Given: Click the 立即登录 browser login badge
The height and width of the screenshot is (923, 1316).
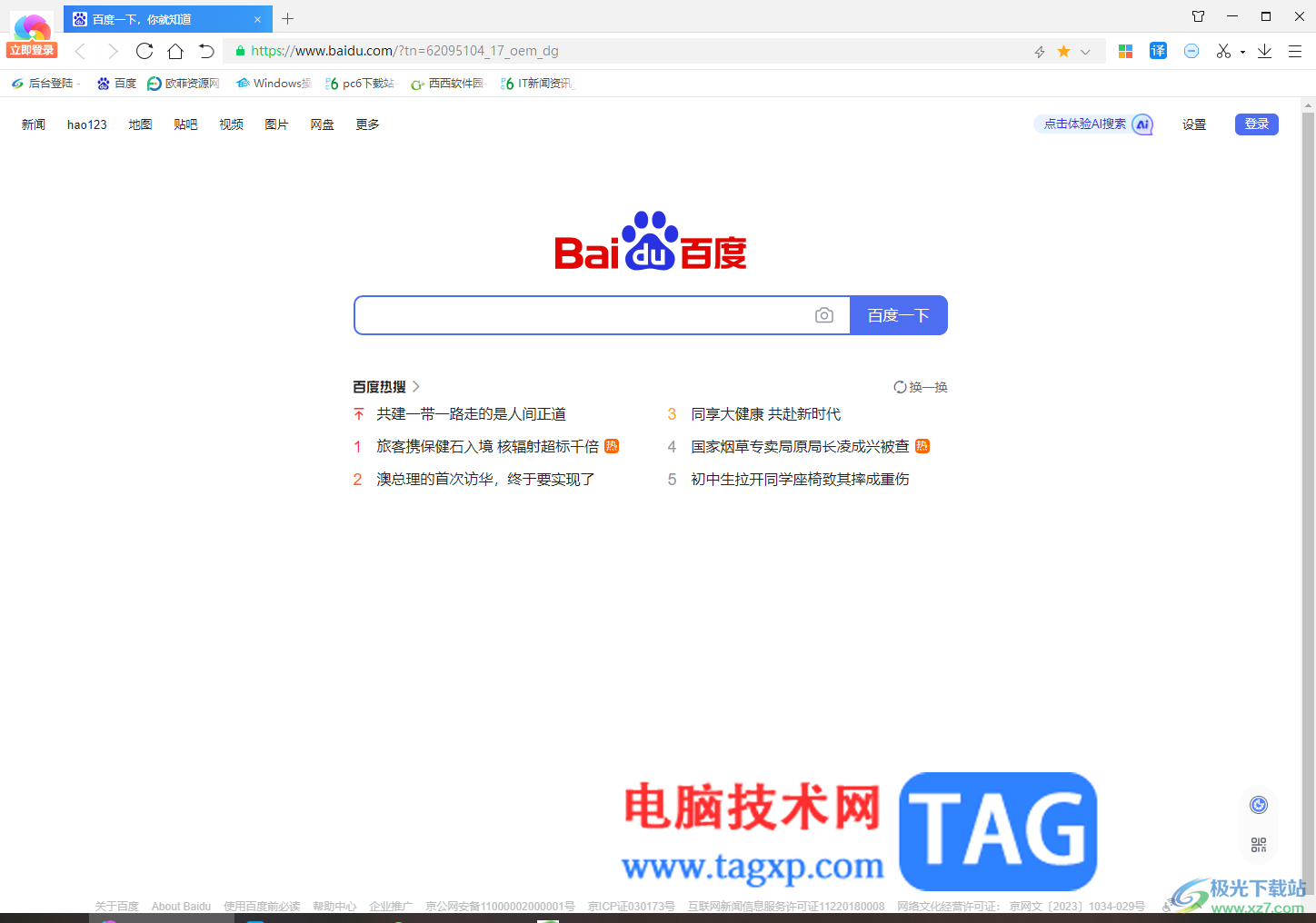Looking at the screenshot, I should 32,50.
